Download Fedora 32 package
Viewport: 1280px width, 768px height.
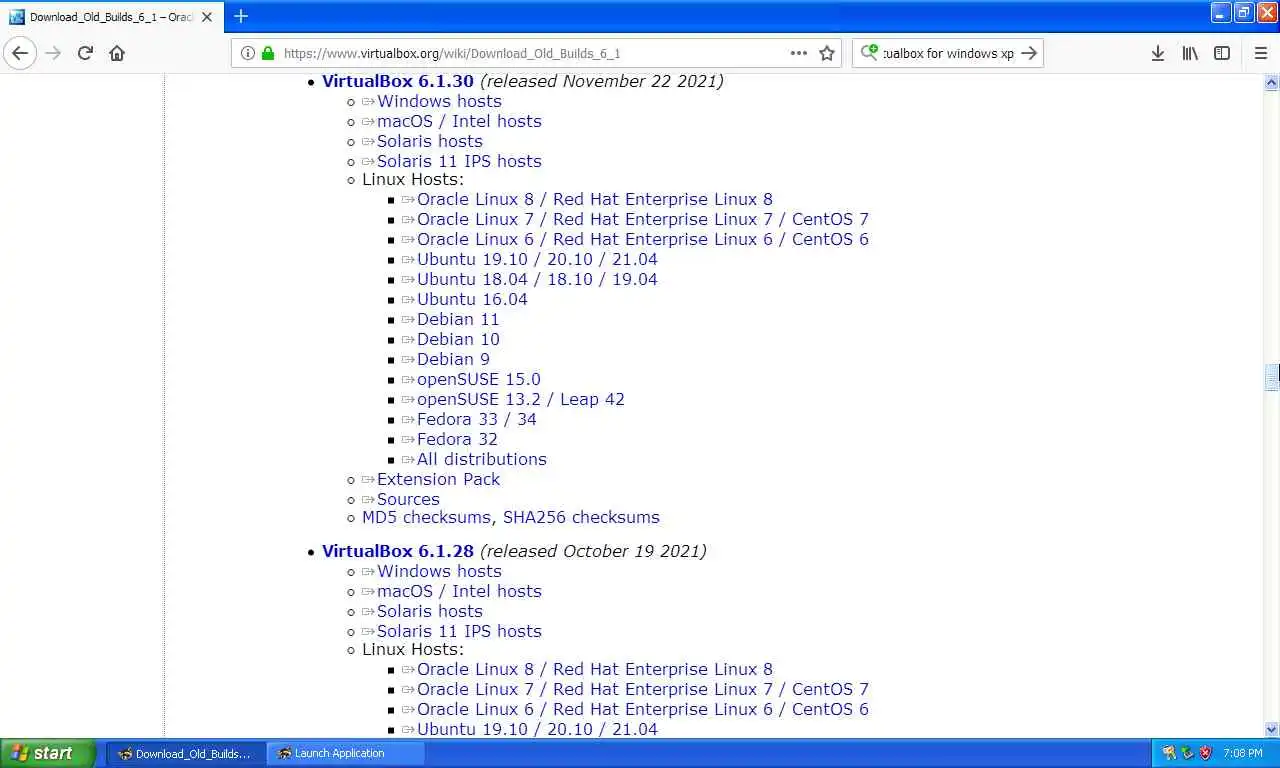[x=457, y=439]
